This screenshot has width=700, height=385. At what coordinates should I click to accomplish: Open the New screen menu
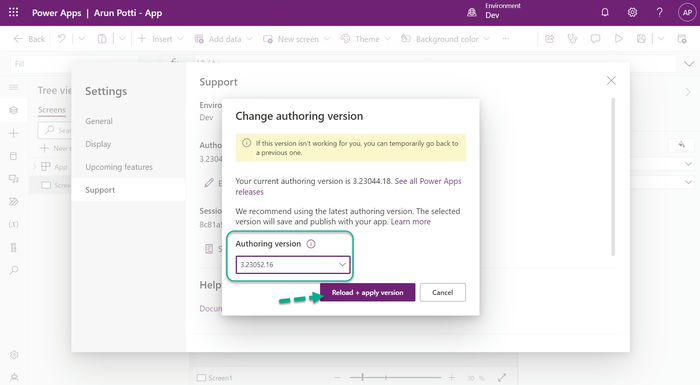(296, 39)
